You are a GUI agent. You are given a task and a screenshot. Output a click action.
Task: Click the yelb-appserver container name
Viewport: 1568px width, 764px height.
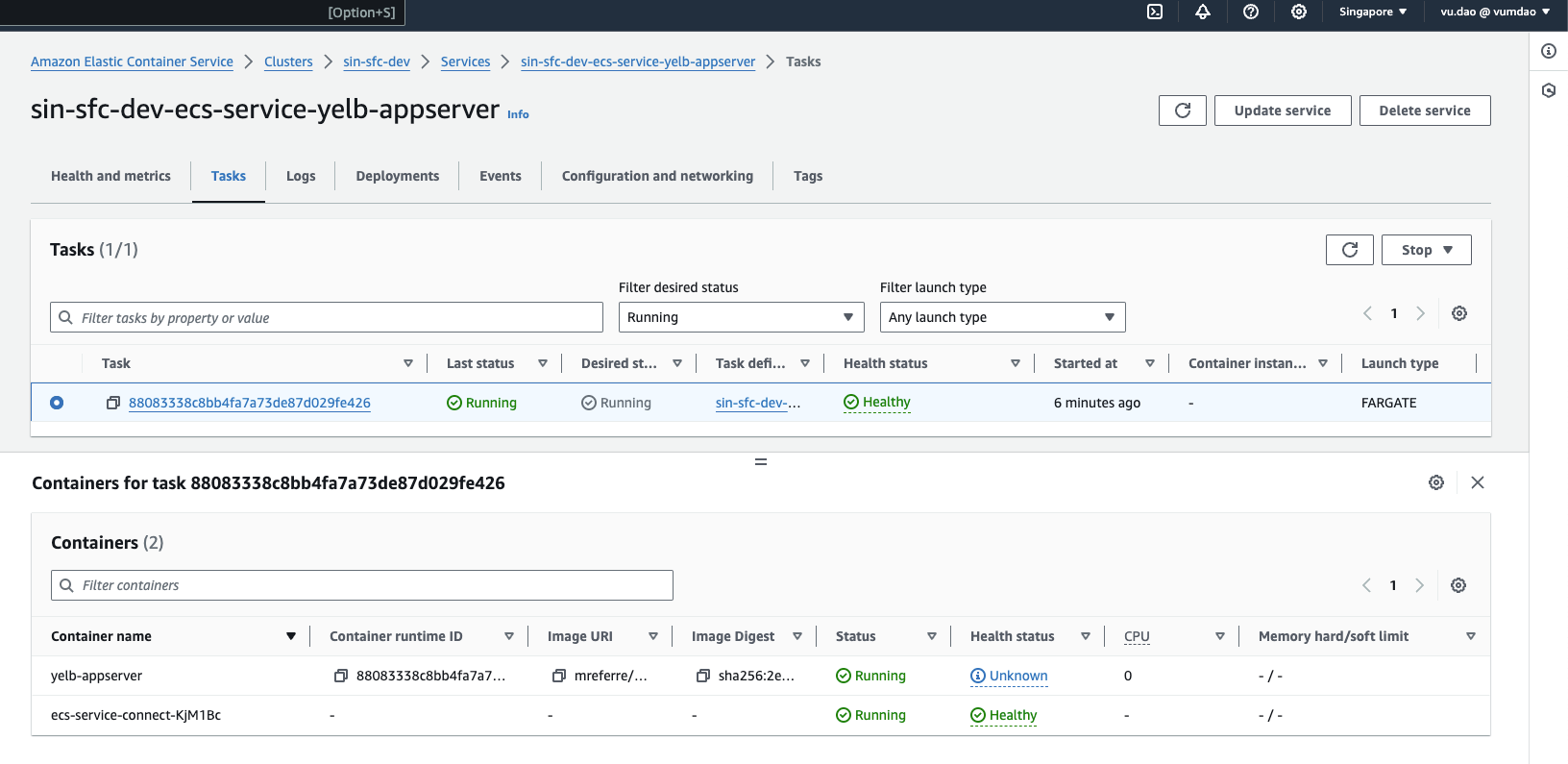pos(96,676)
